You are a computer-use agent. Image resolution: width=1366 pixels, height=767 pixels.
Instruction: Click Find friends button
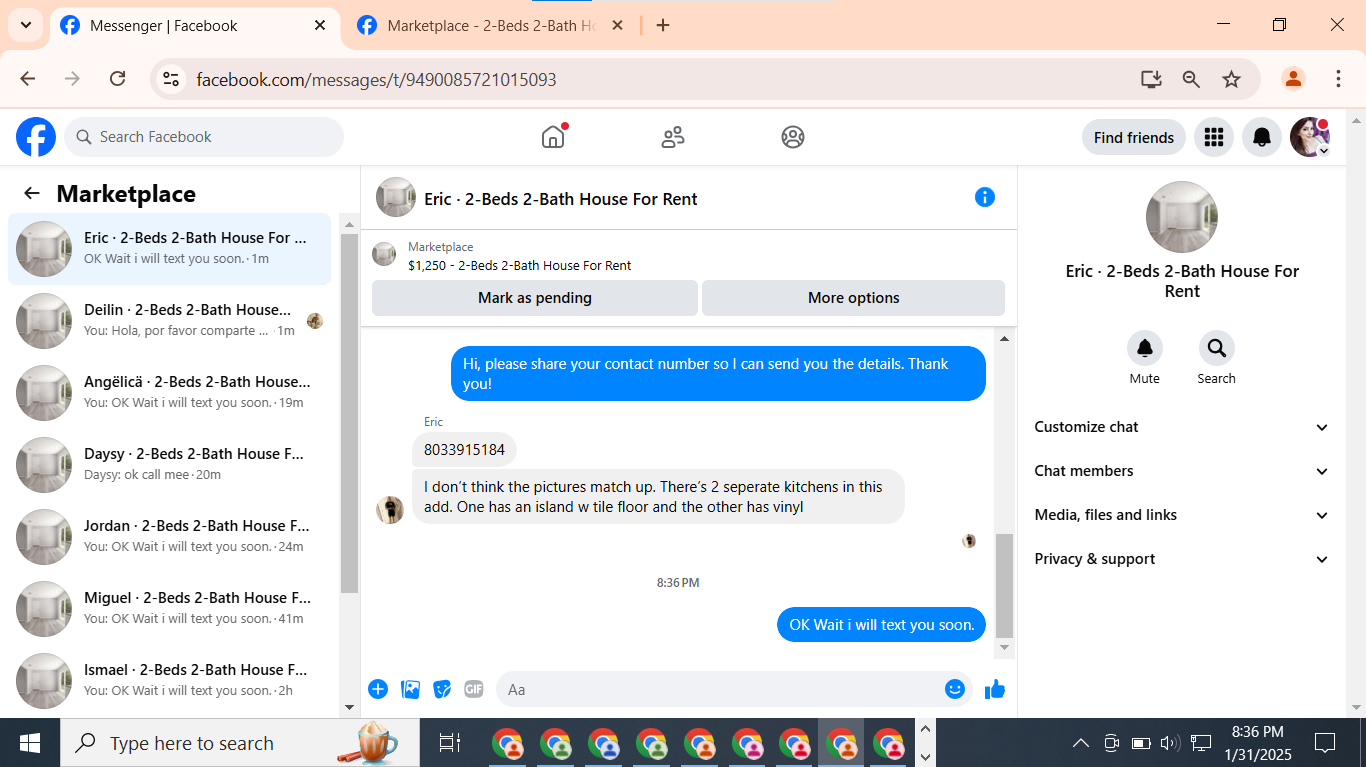click(x=1134, y=137)
